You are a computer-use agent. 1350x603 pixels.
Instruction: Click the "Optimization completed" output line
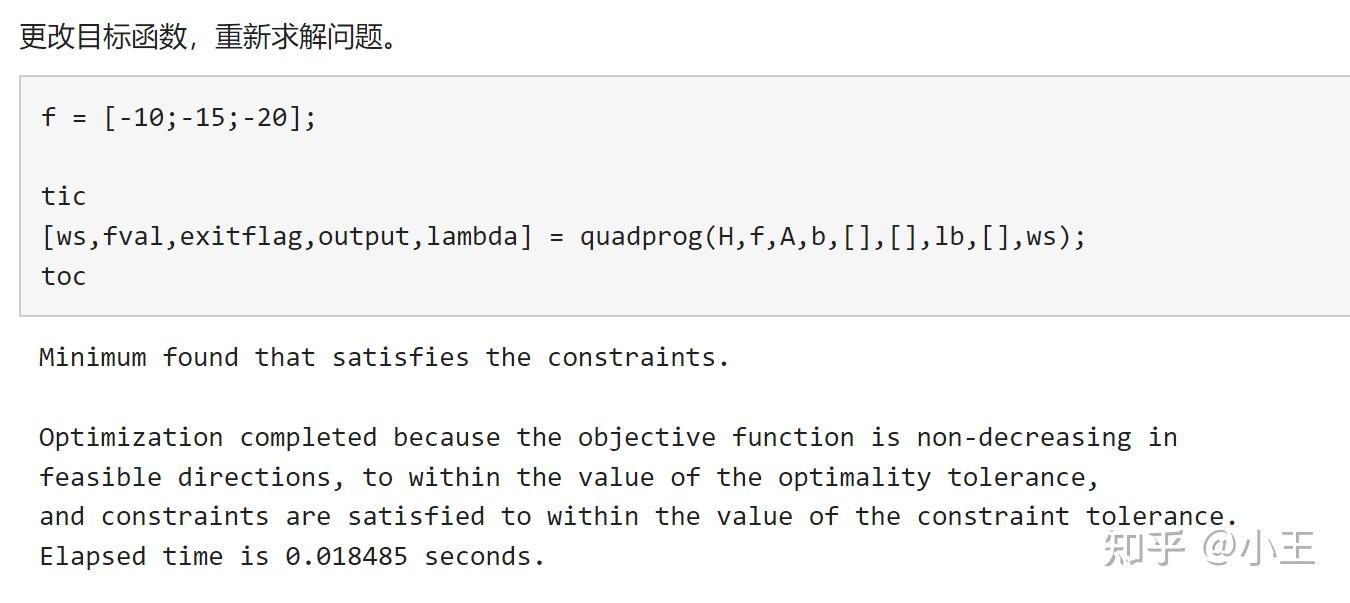(608, 437)
